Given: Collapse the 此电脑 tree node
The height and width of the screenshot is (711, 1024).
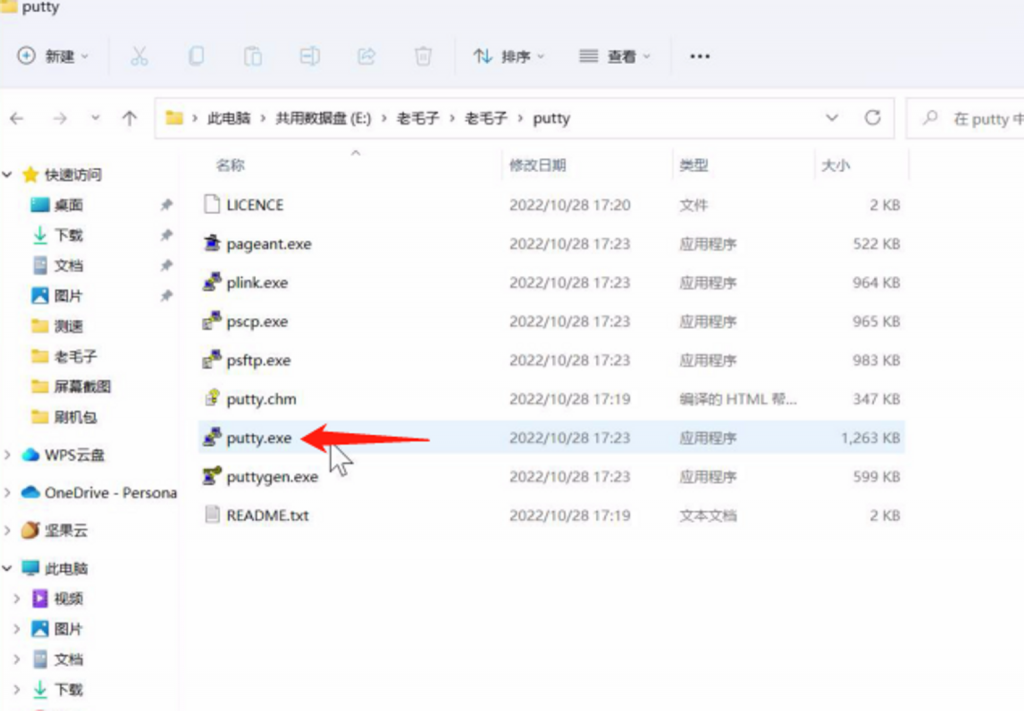Looking at the screenshot, I should click(x=8, y=568).
